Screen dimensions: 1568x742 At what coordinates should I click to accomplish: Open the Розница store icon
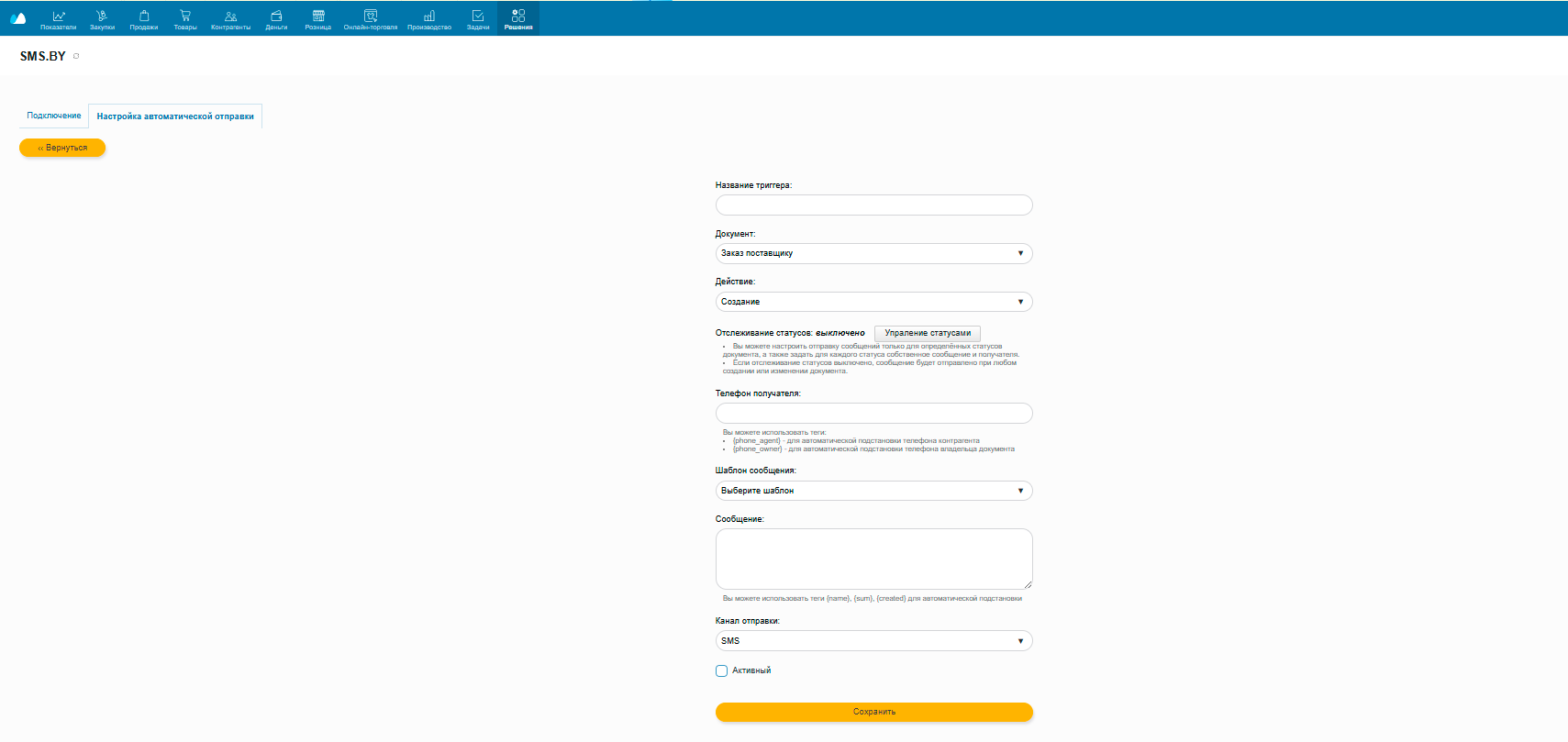[x=318, y=17]
